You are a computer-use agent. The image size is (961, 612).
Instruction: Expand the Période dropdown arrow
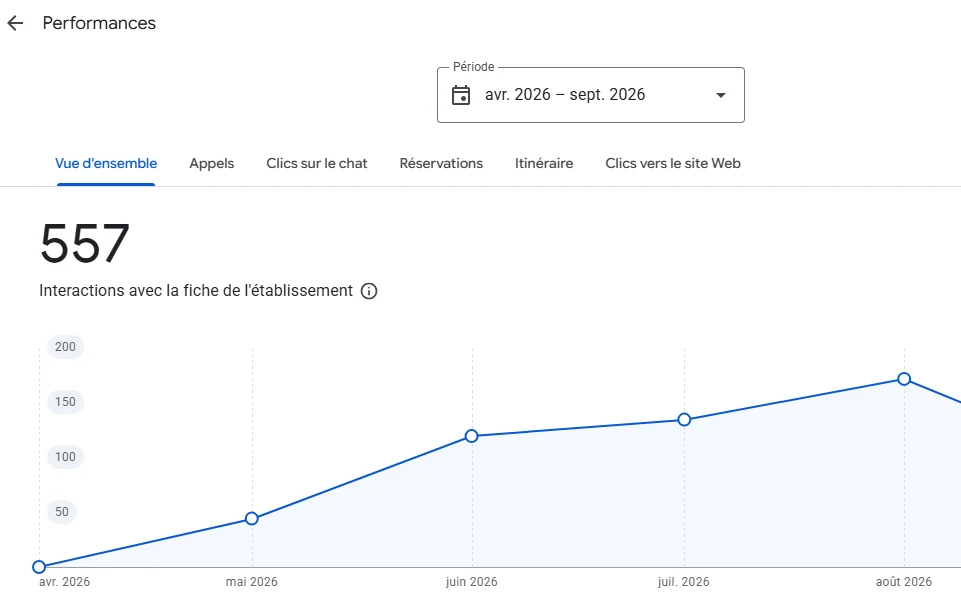(721, 95)
